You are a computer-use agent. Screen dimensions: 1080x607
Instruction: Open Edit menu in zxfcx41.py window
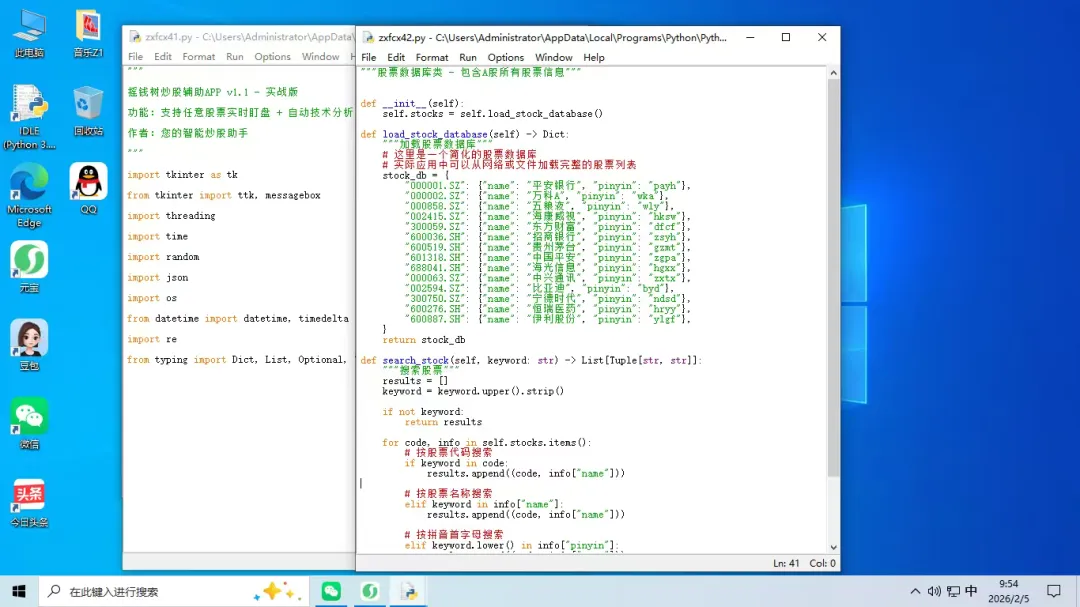click(x=163, y=56)
